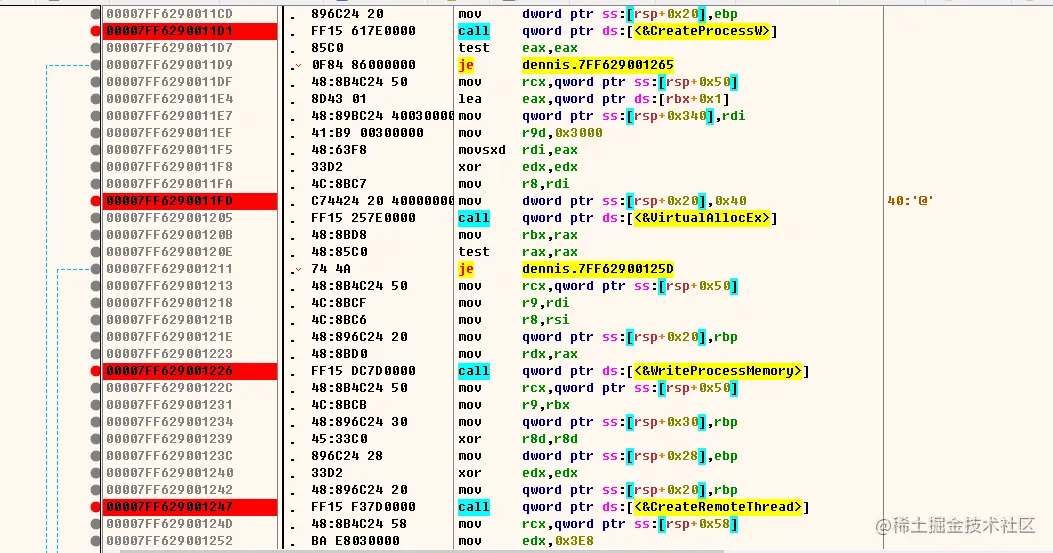This screenshot has height=553, width=1053.
Task: Select address 00007FF629001211
Action: tap(169, 269)
